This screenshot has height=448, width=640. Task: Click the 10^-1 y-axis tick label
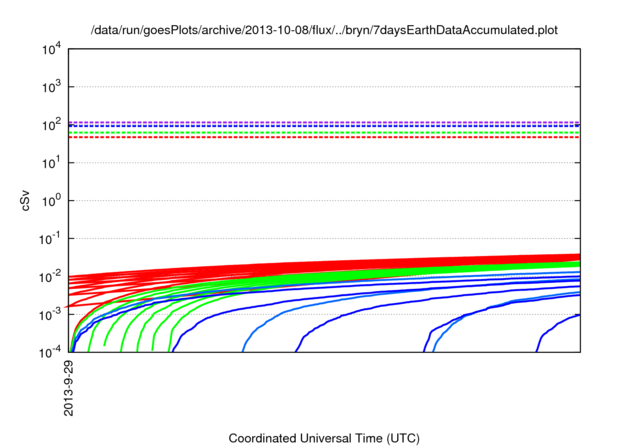tap(49, 238)
